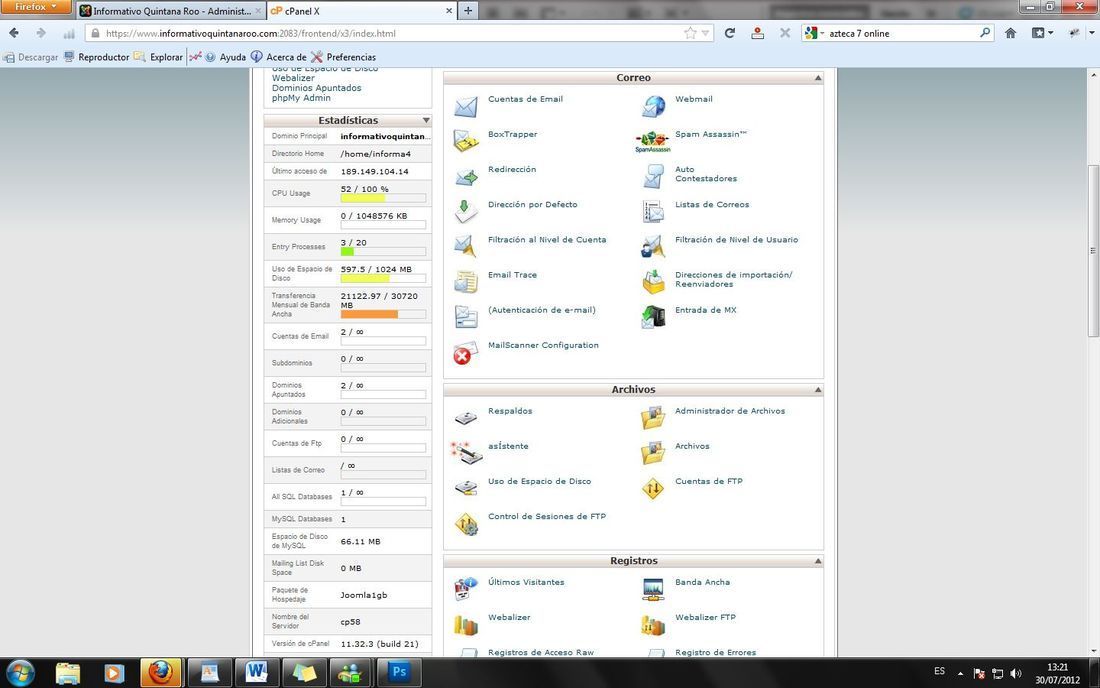Click Direcciones de importación icon

653,282
